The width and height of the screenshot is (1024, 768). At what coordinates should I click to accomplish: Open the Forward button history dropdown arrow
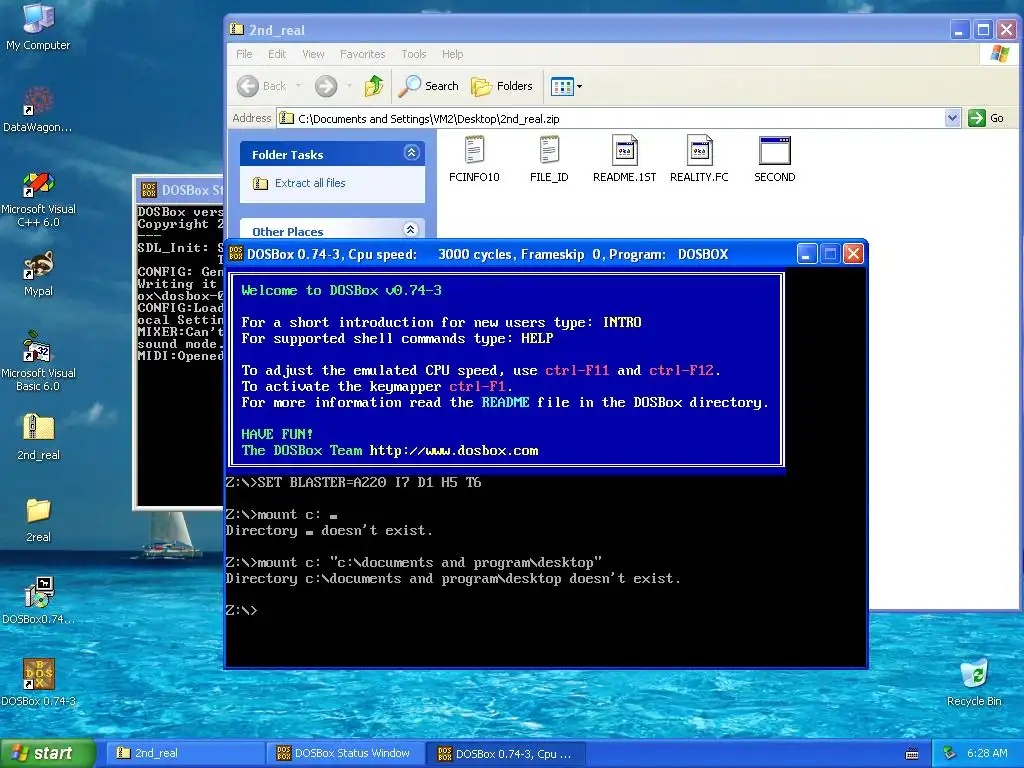pos(349,86)
